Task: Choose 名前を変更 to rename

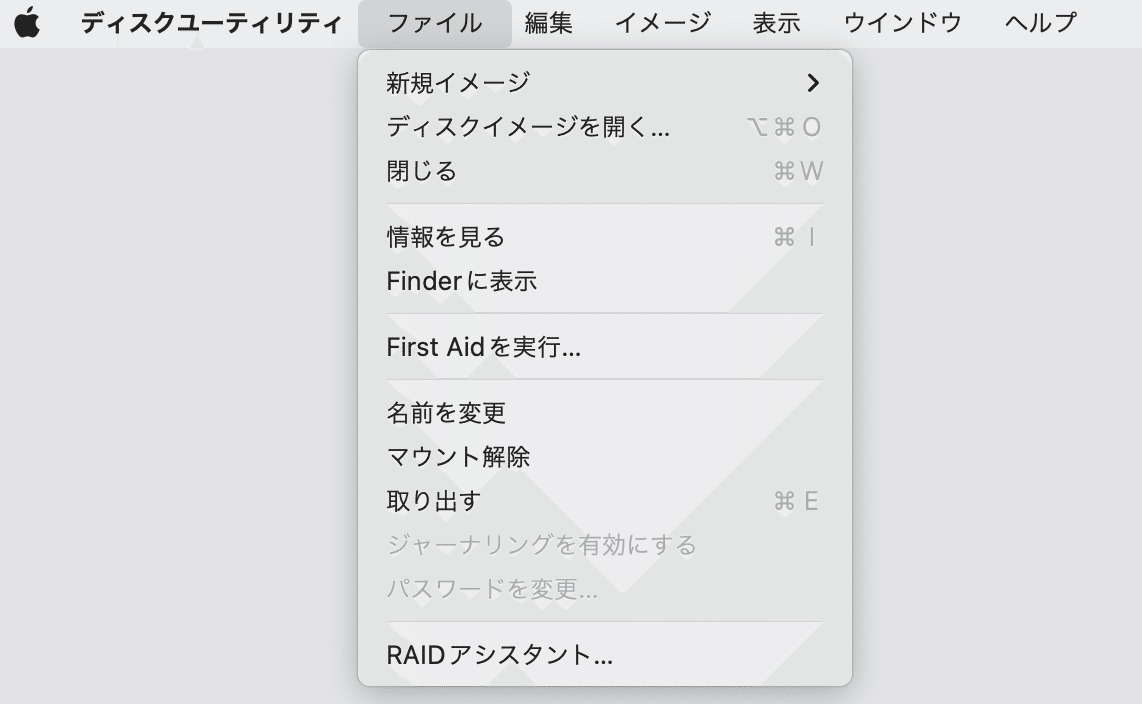Action: [x=446, y=412]
